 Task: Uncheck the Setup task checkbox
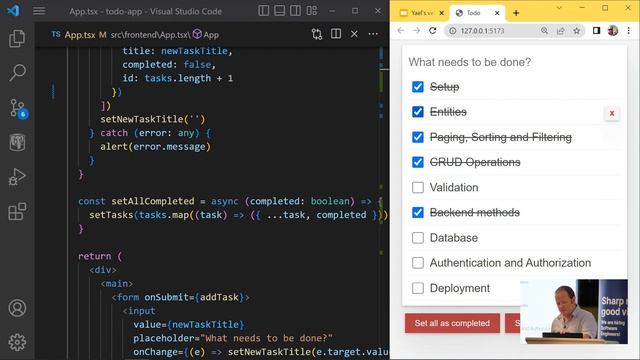pyautogui.click(x=418, y=87)
